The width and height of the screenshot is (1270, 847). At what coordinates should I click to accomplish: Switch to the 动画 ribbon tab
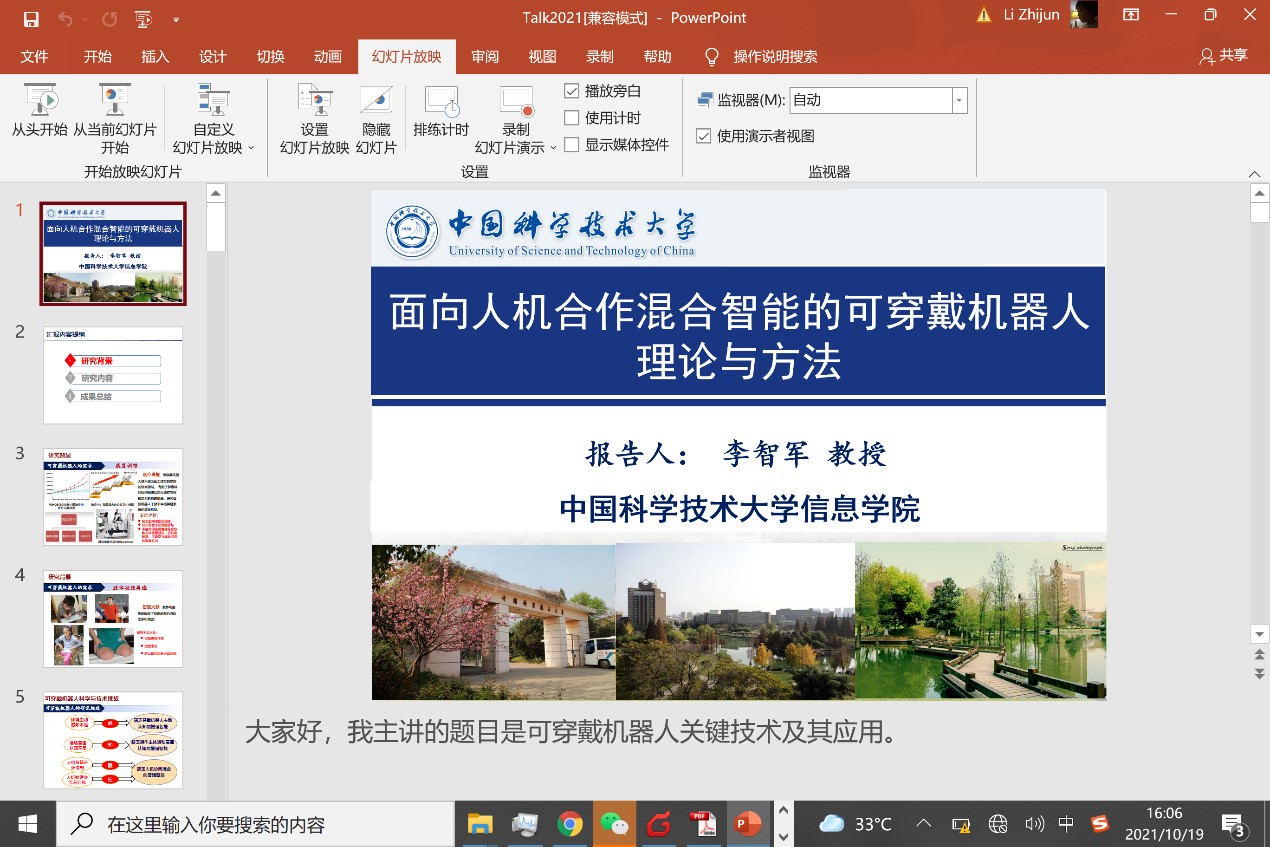click(x=328, y=57)
